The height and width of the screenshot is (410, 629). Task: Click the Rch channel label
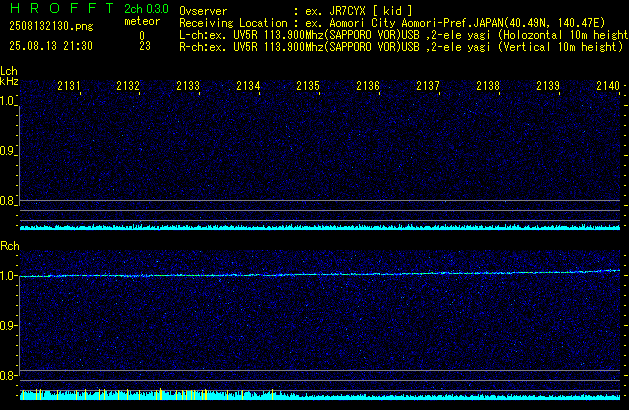10,246
